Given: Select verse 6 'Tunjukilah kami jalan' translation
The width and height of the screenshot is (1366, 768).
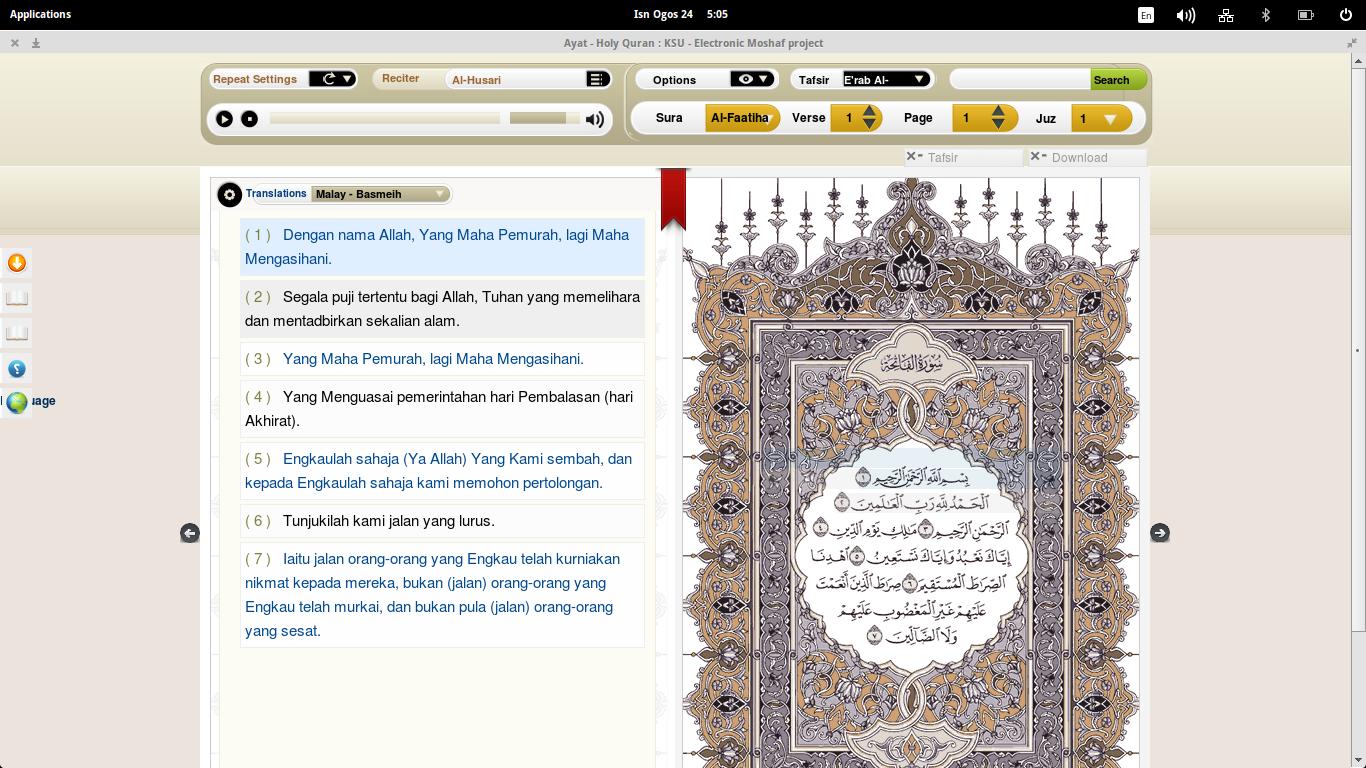Looking at the screenshot, I should [442, 521].
